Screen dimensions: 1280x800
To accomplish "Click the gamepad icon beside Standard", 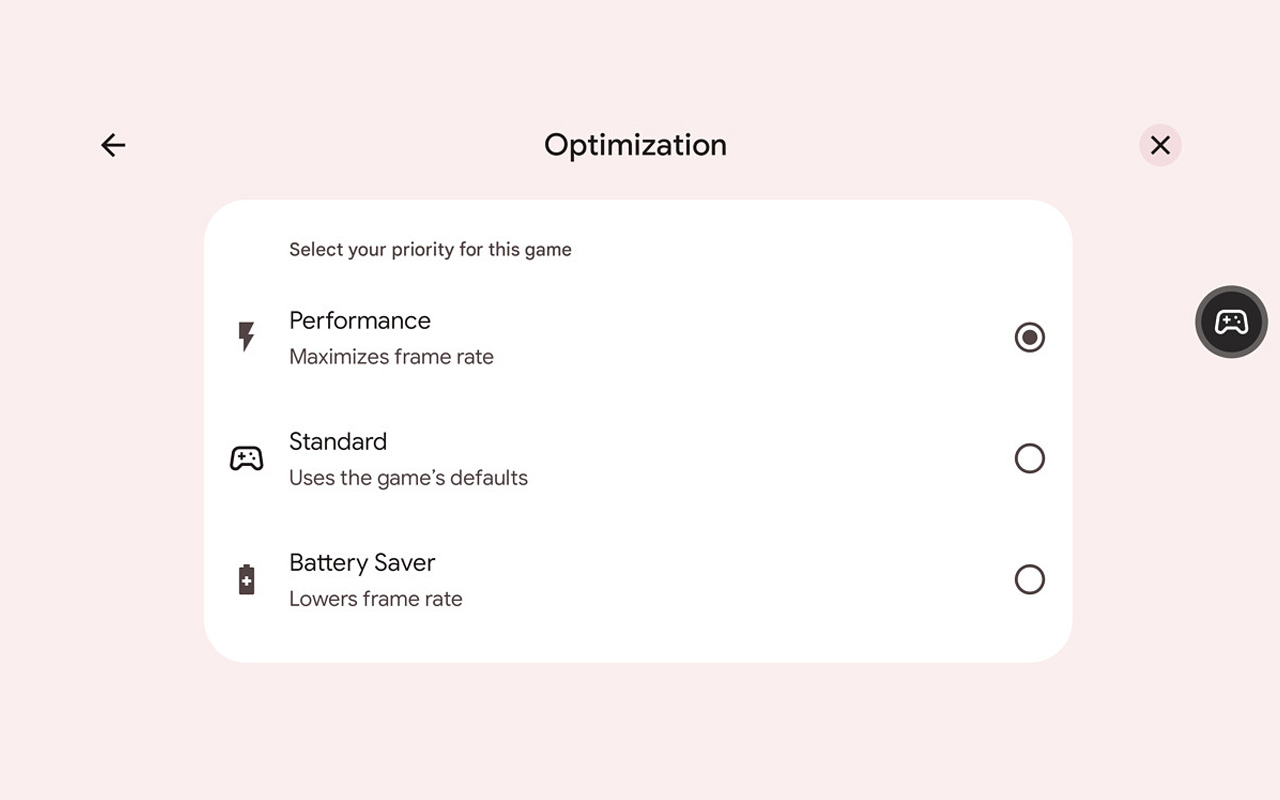I will [246, 458].
